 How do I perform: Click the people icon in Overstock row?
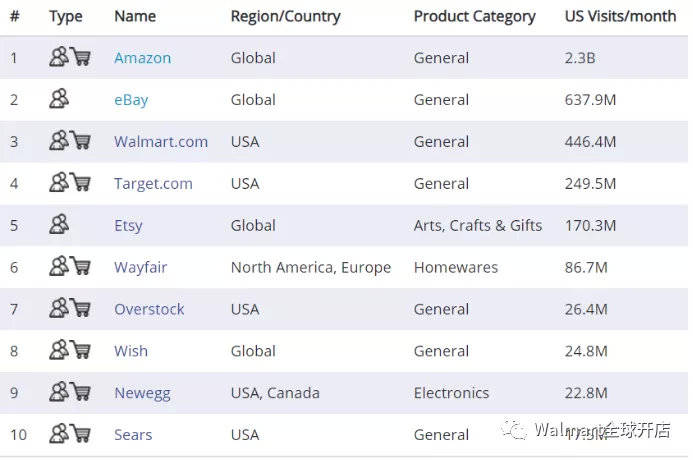59,308
